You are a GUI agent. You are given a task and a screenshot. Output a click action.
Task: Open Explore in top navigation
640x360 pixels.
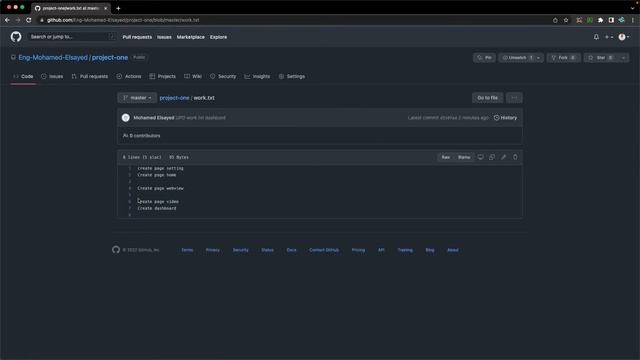point(218,37)
